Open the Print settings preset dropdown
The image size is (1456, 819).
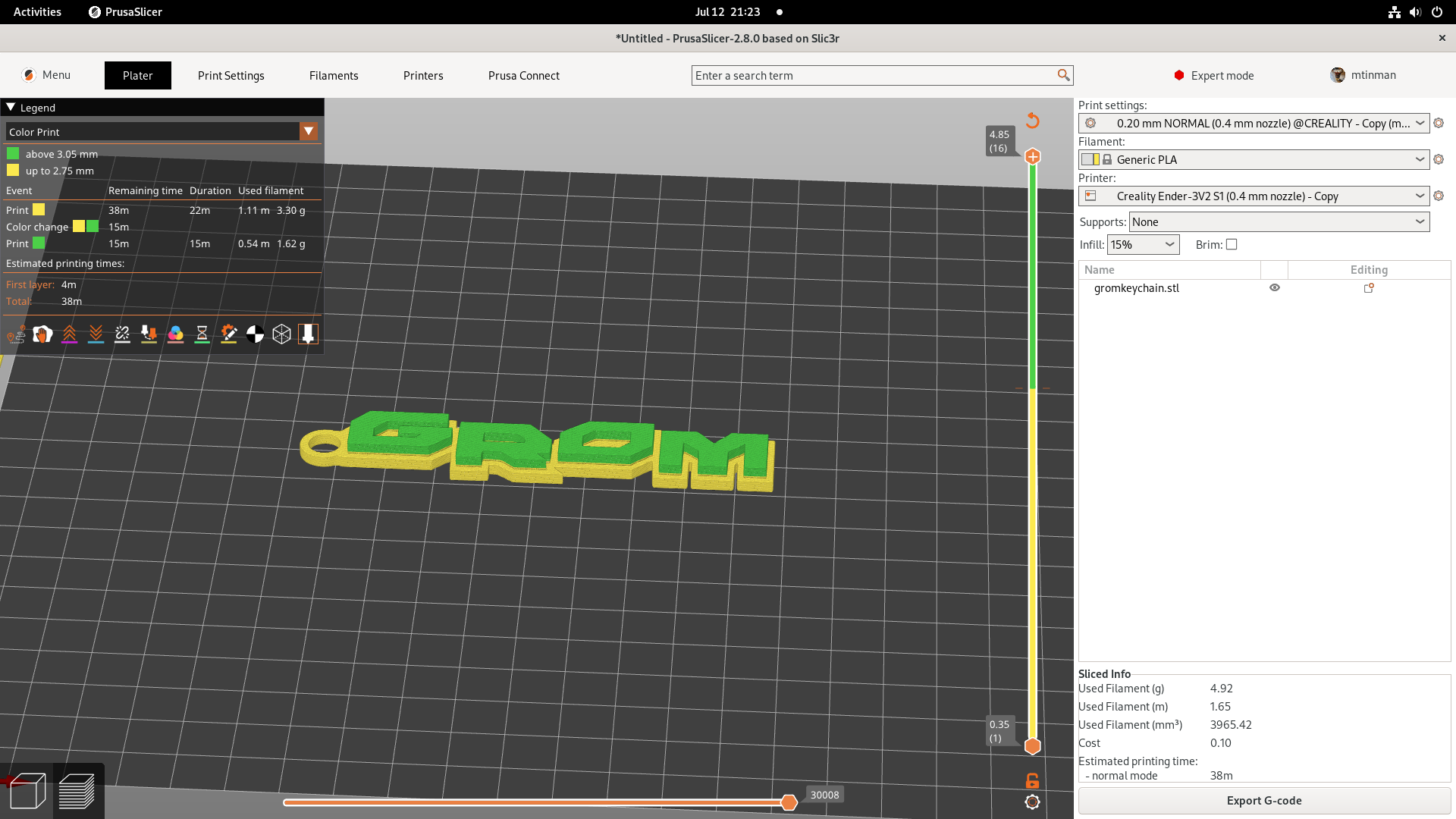pyautogui.click(x=1254, y=124)
